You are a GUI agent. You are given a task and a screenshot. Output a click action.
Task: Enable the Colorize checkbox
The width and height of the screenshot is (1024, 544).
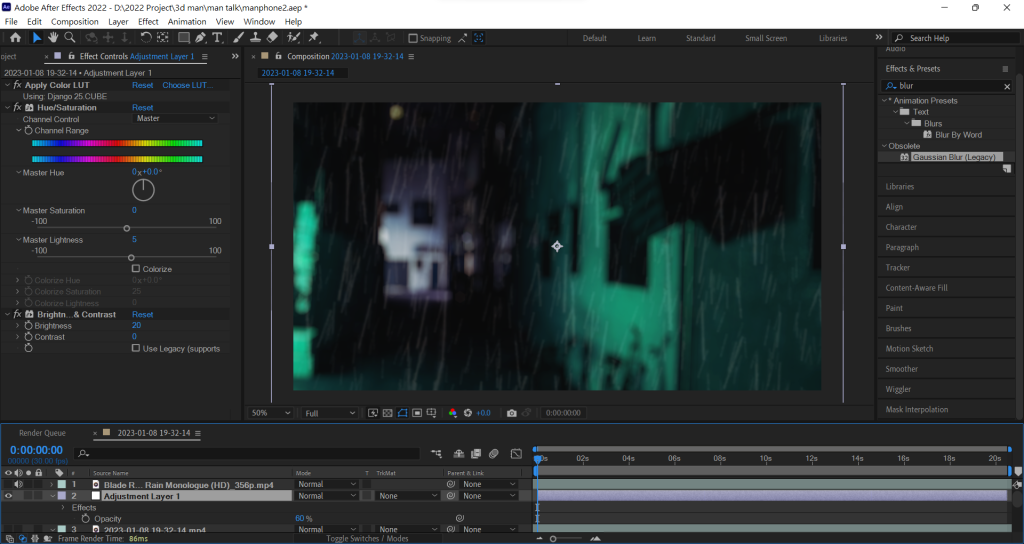[136, 268]
